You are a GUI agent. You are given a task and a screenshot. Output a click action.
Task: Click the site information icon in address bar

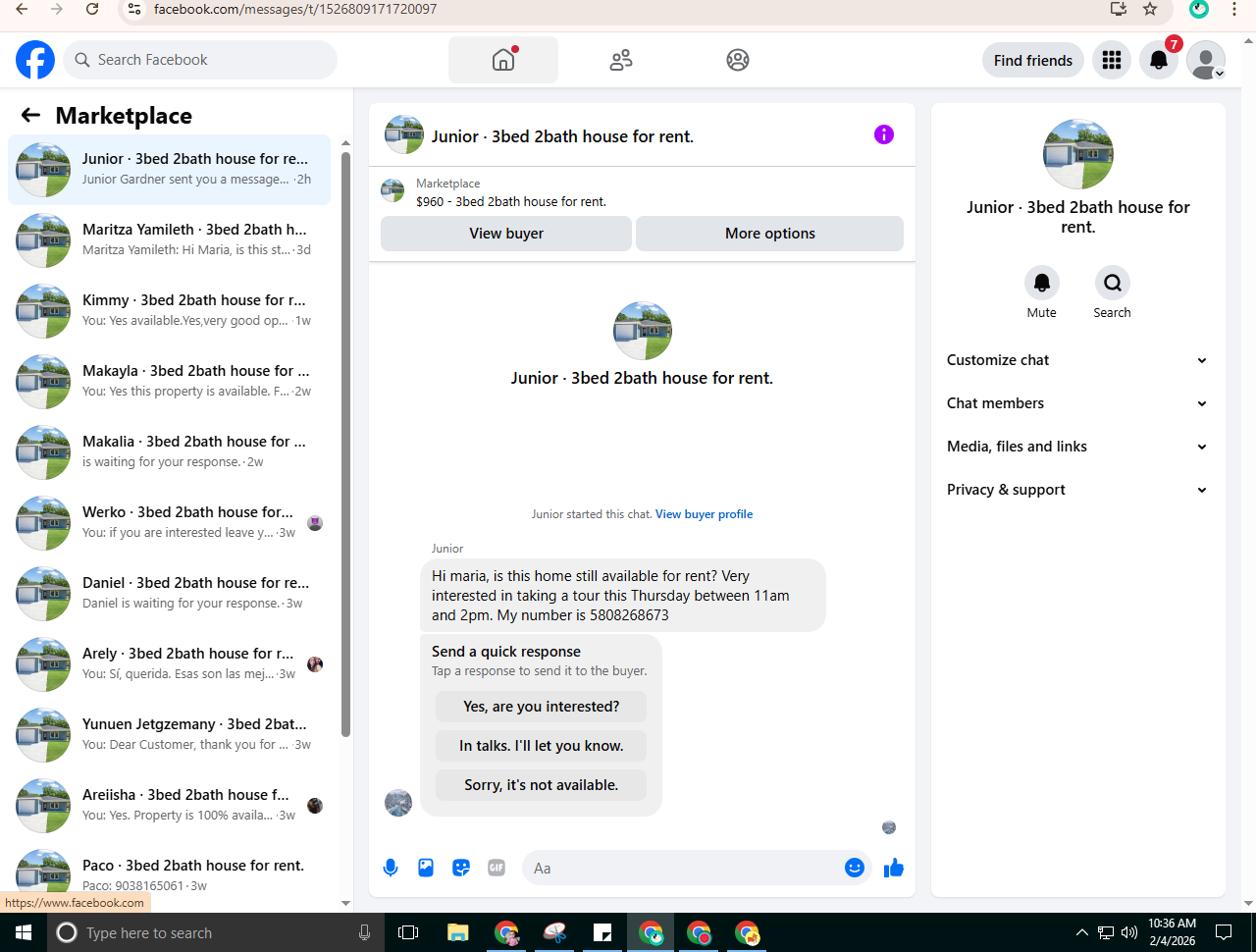tap(135, 9)
